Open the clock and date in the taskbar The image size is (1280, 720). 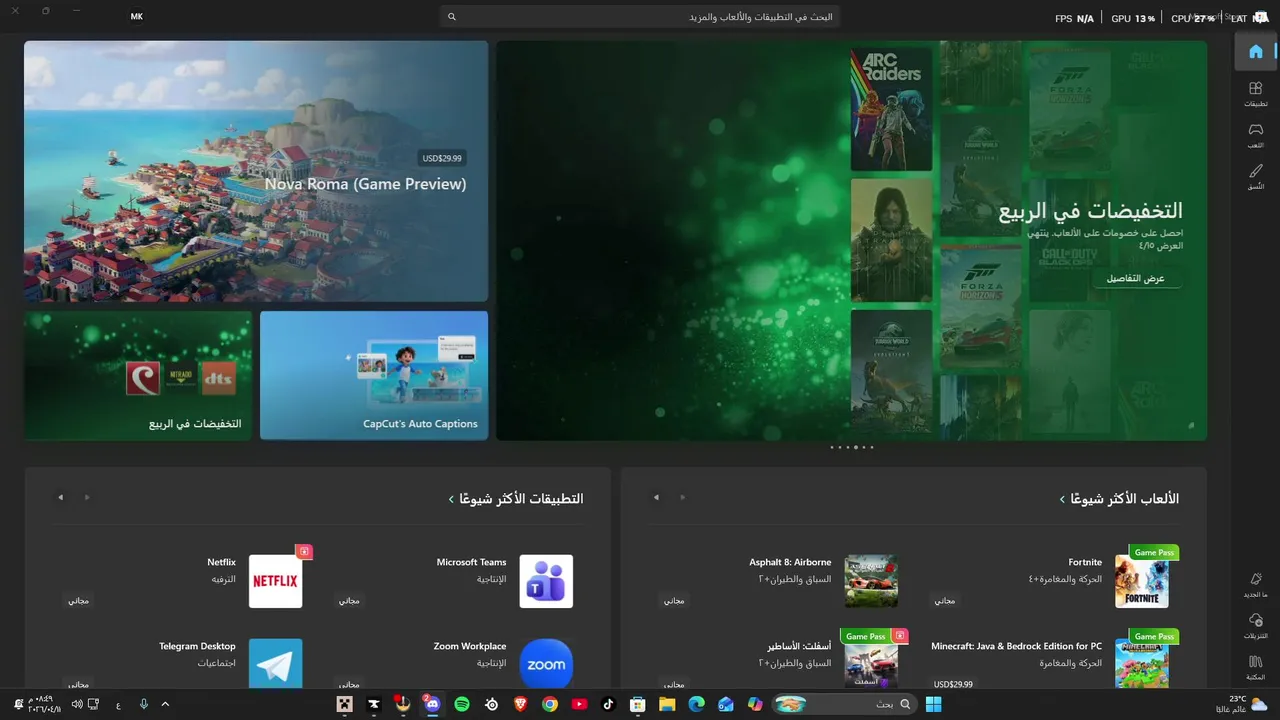tap(44, 704)
